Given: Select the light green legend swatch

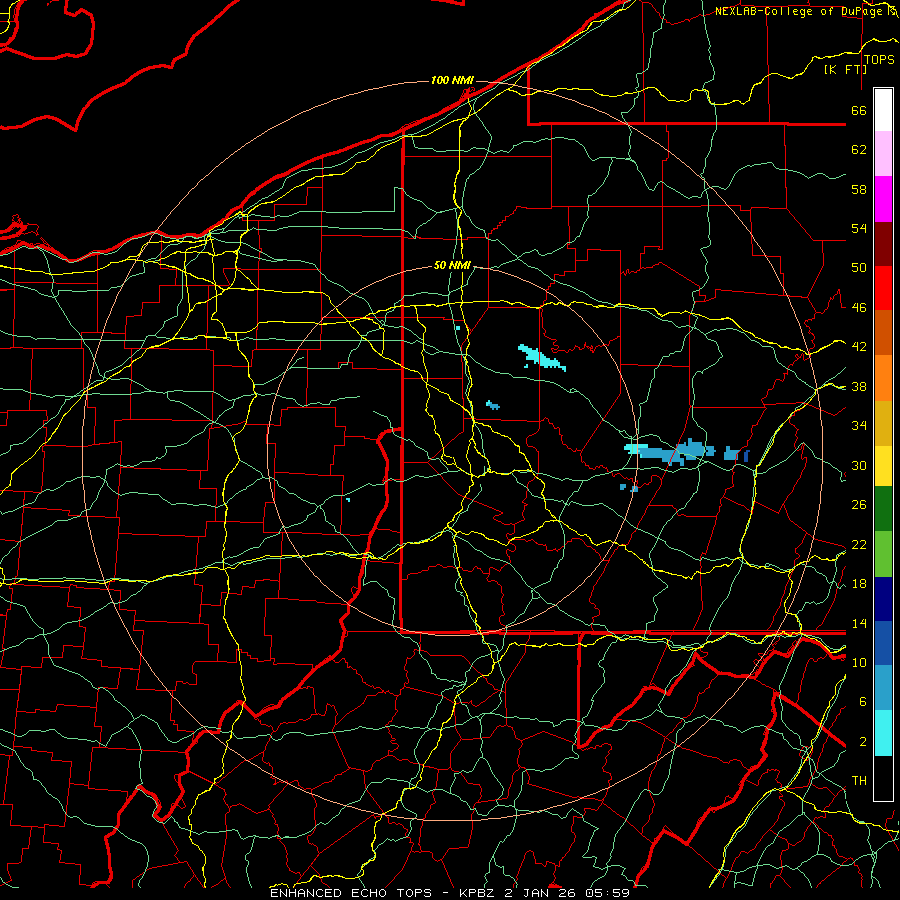Looking at the screenshot, I should (883, 554).
